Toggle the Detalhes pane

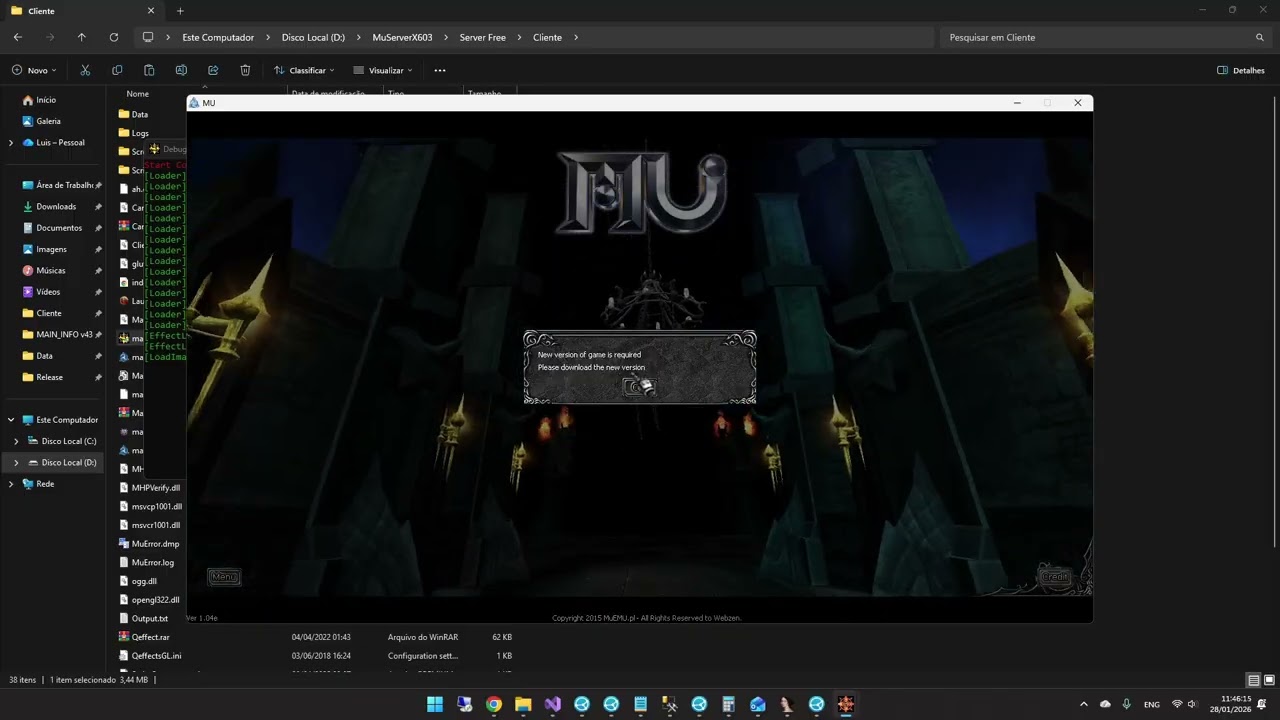[1241, 70]
